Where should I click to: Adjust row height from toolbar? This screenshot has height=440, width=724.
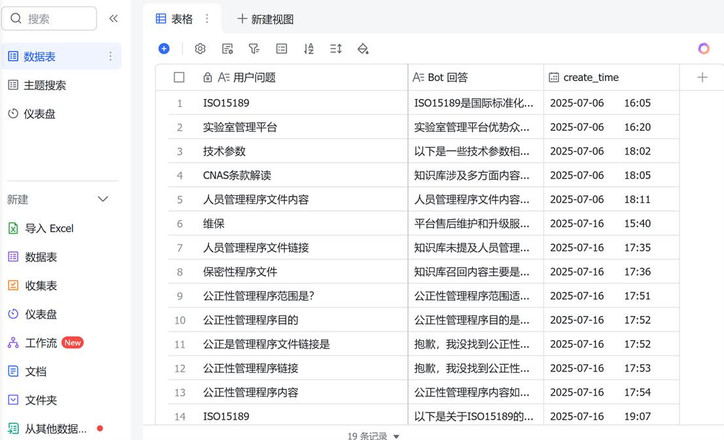point(335,48)
